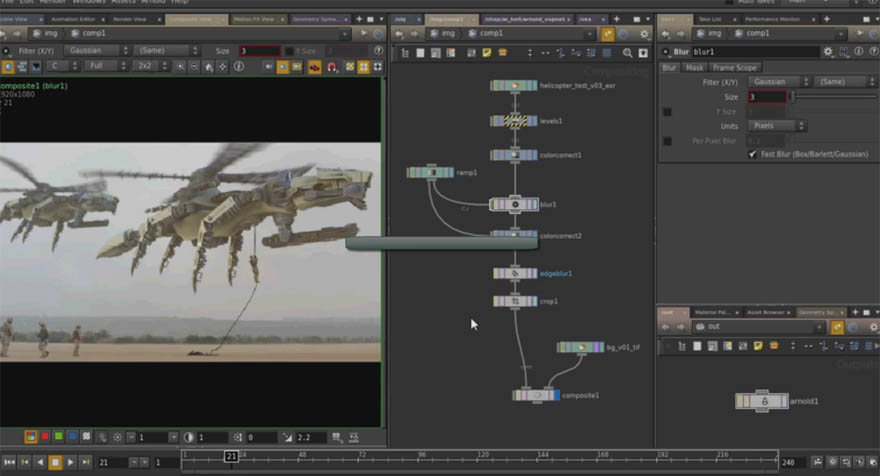Screen dimensions: 880x476
Task: Open the (Same) filter dropdown in parameters
Action: pyautogui.click(x=845, y=82)
